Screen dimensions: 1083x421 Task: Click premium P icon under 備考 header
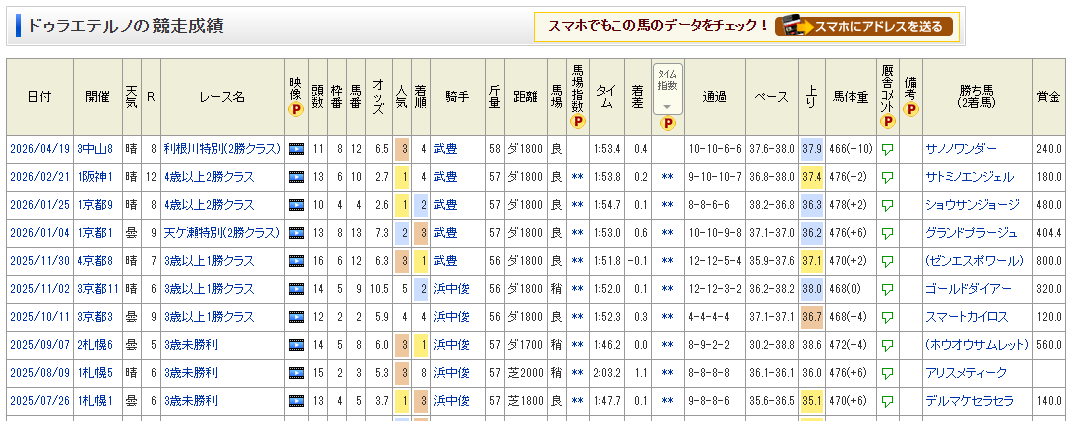pos(910,109)
